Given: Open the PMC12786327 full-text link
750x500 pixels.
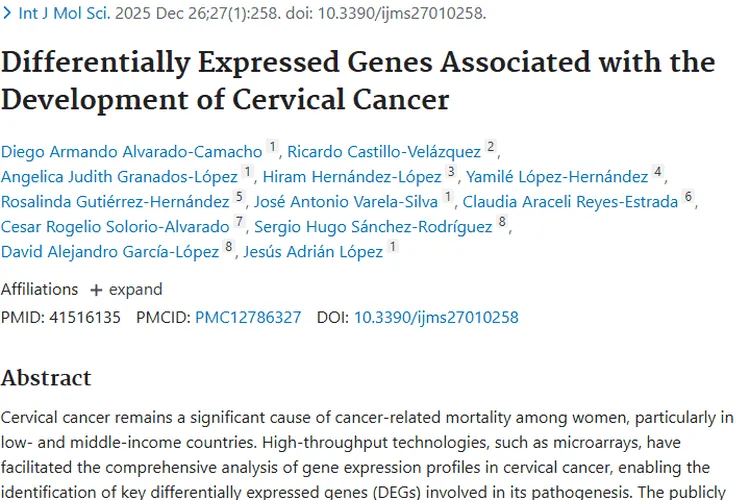Looking at the screenshot, I should click(248, 318).
